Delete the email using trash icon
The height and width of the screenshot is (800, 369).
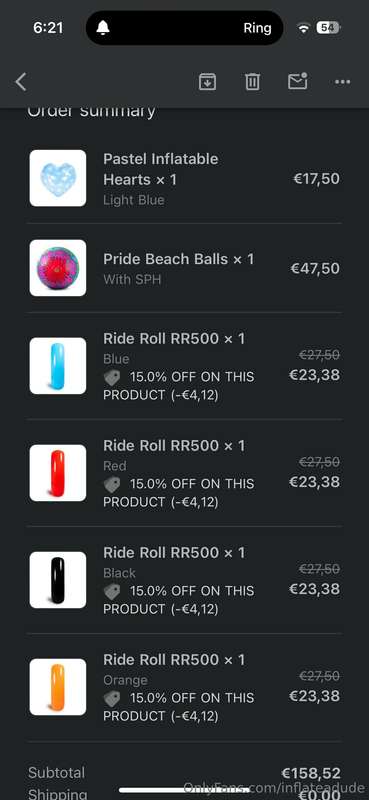pos(253,82)
